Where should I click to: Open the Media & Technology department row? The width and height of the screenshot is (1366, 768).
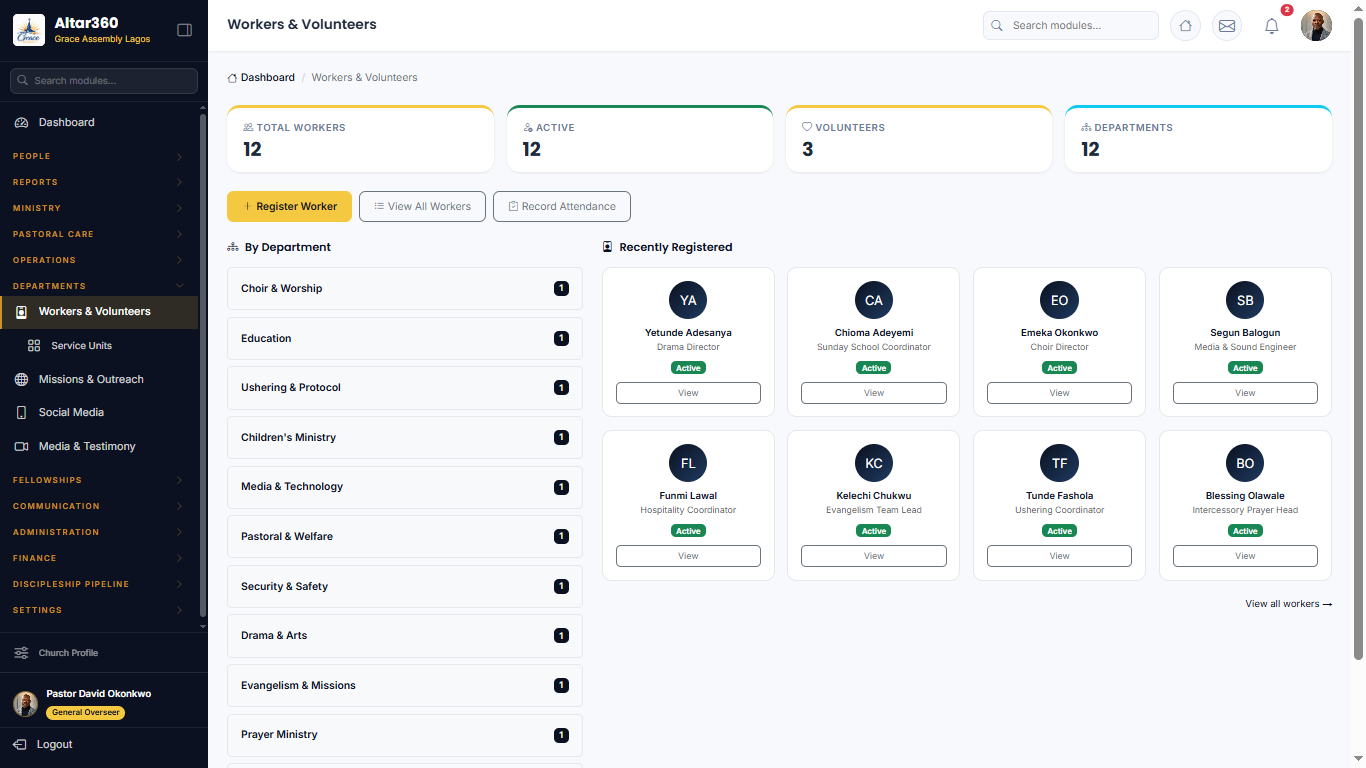405,487
